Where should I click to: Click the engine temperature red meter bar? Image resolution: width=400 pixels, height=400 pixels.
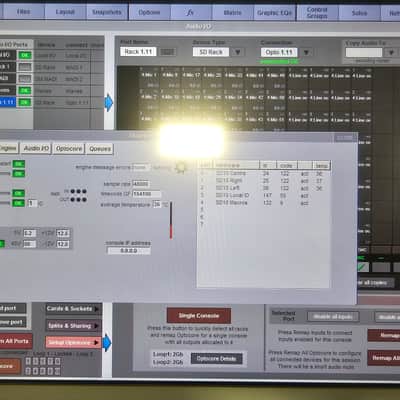[171, 220]
